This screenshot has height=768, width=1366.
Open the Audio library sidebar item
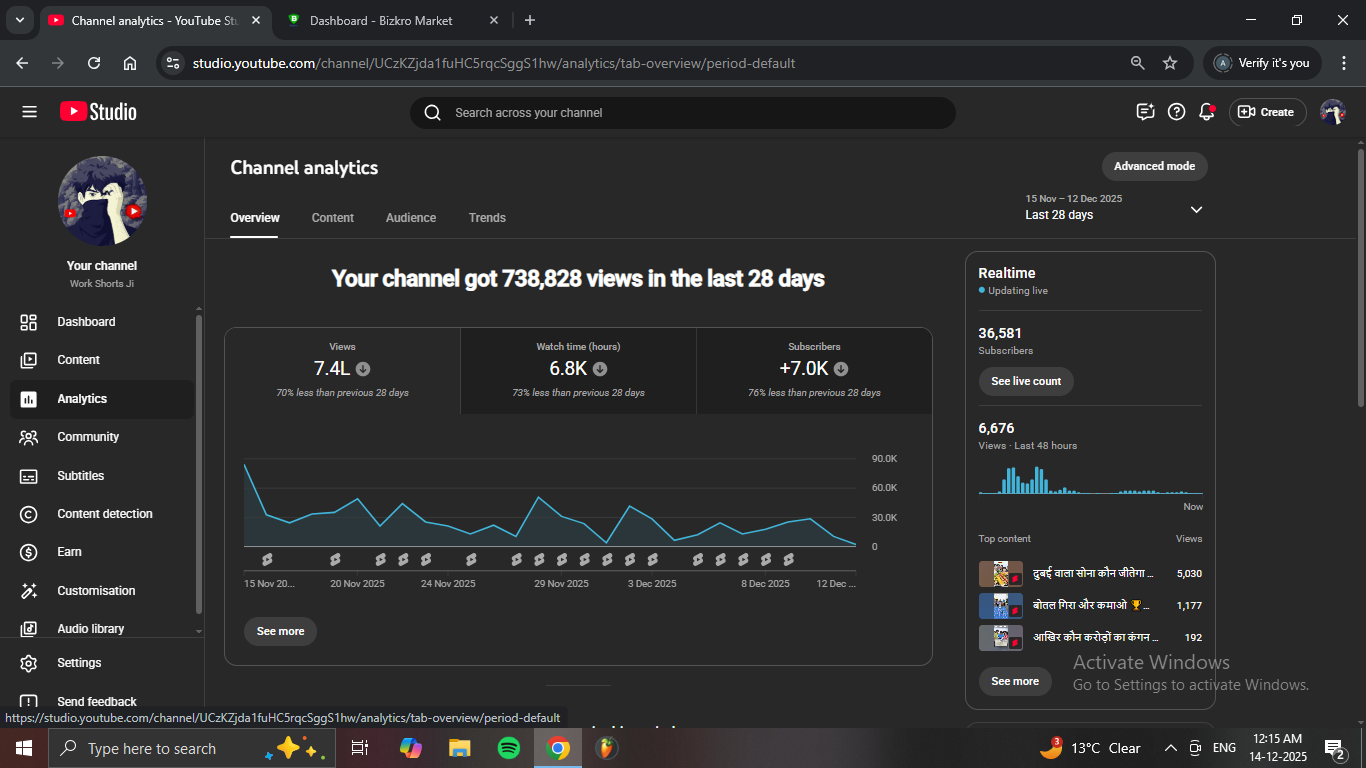90,629
